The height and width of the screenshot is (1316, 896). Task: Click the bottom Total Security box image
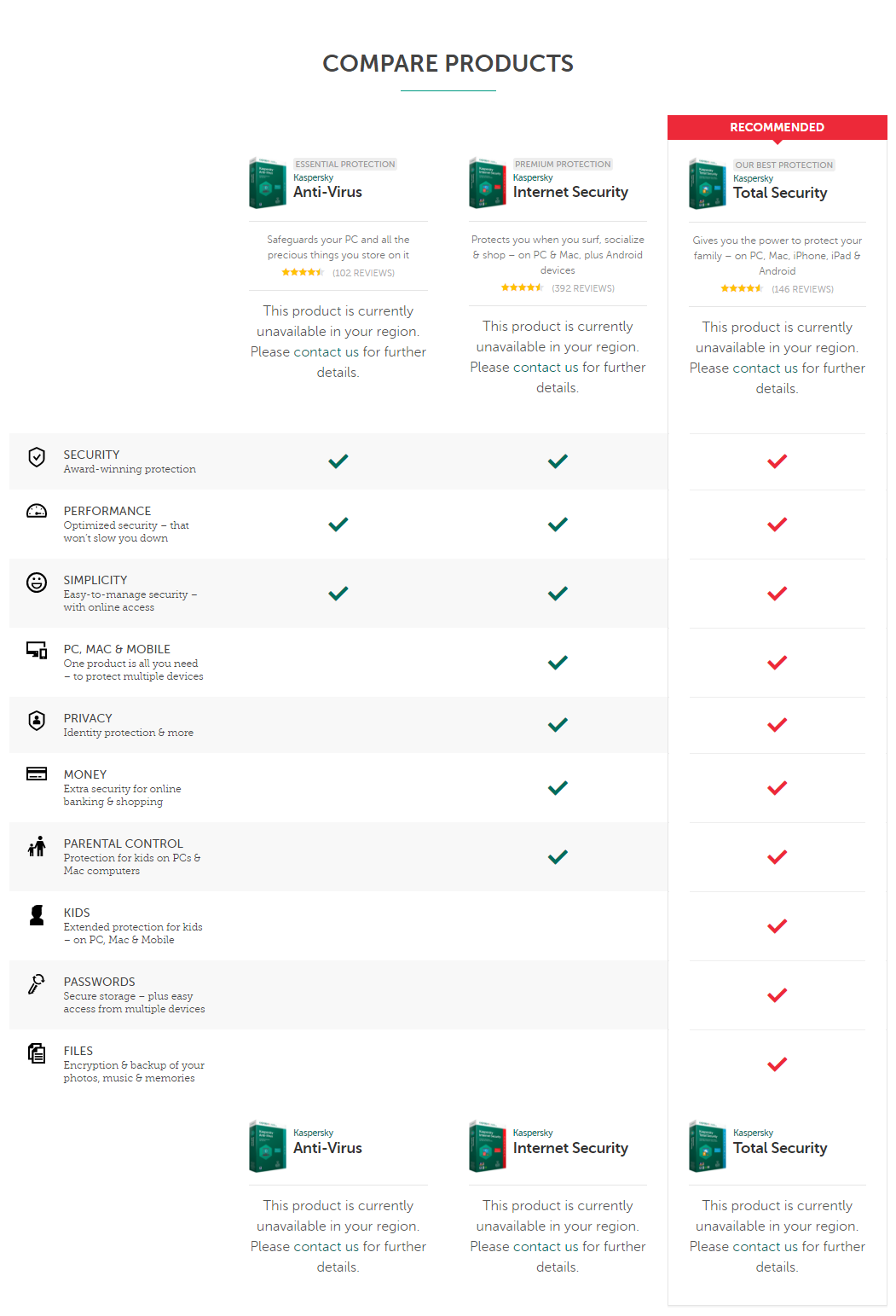pos(707,1146)
